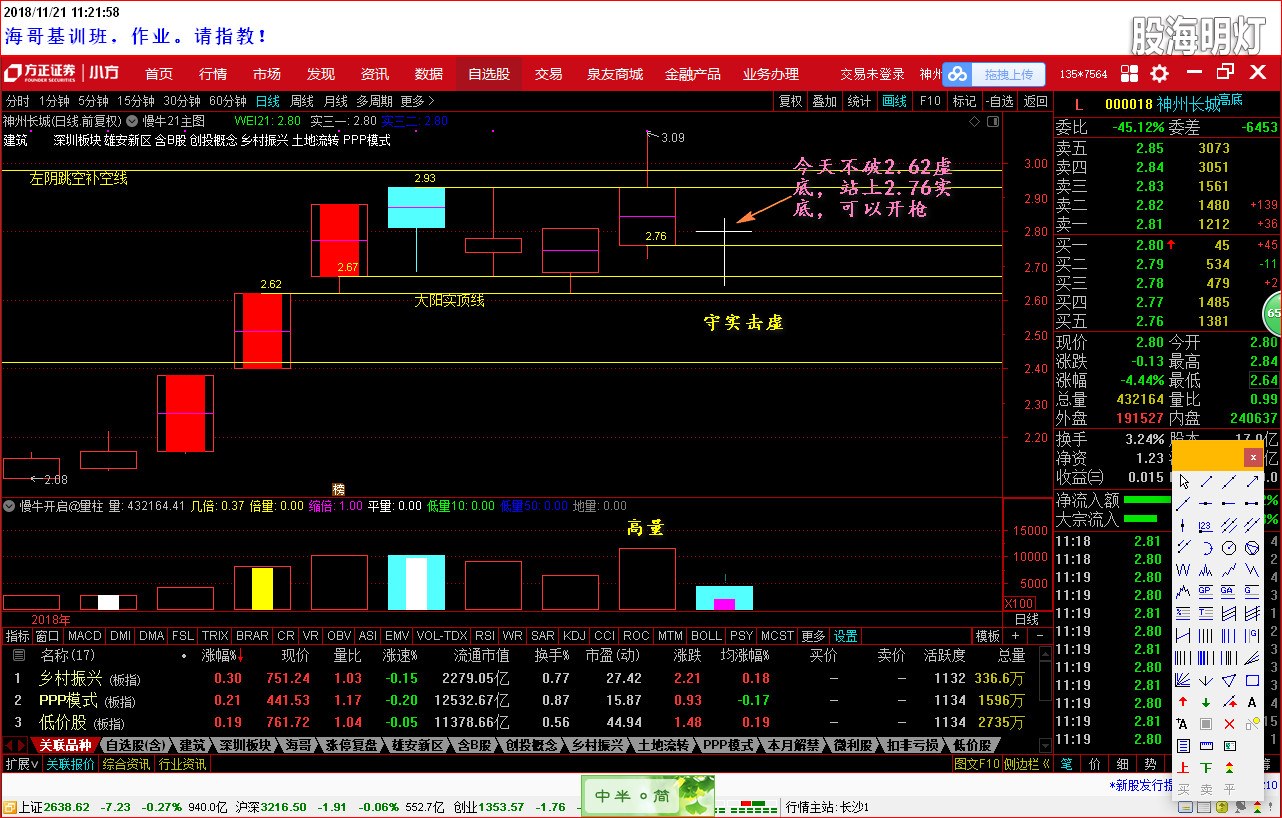The width and height of the screenshot is (1282, 818).
Task: Open F10 company info
Action: click(x=930, y=101)
